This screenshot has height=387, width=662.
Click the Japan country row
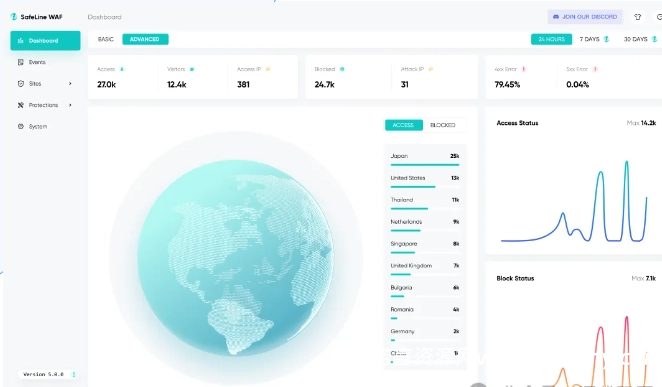(425, 160)
